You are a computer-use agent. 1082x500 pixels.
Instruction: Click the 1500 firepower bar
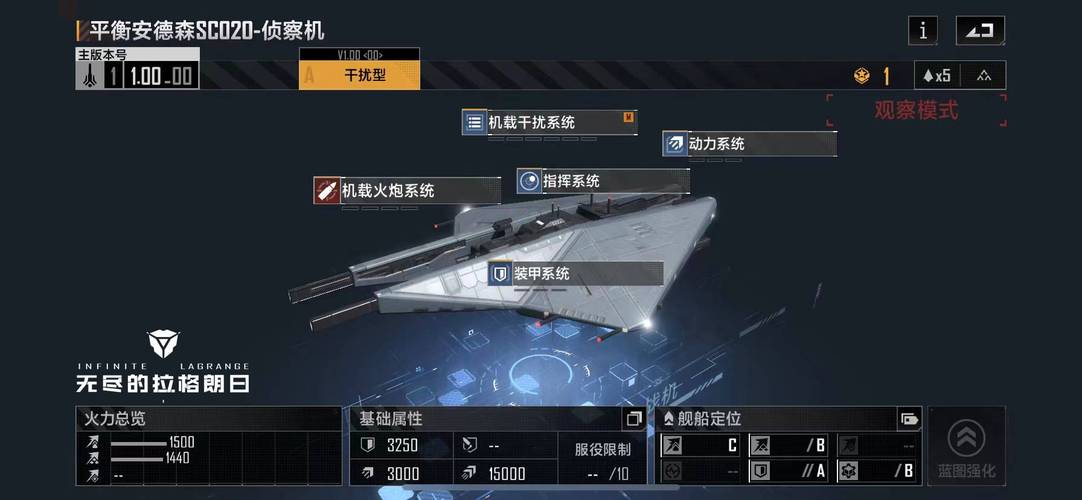click(139, 443)
